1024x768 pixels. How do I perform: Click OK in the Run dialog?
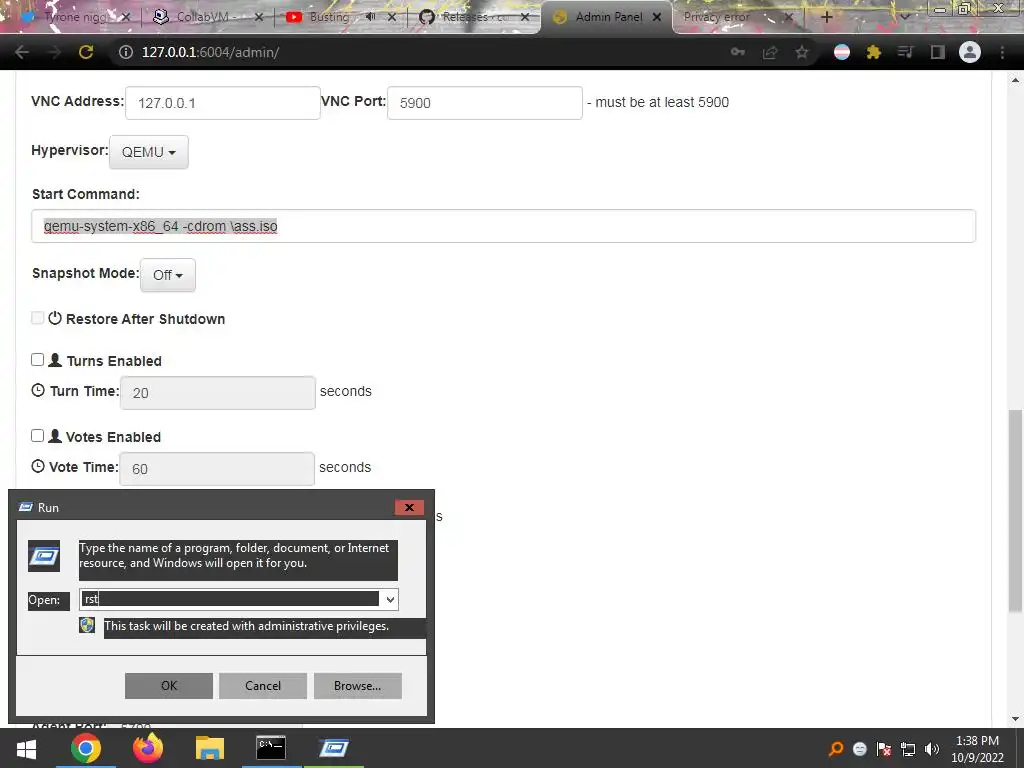pos(169,686)
